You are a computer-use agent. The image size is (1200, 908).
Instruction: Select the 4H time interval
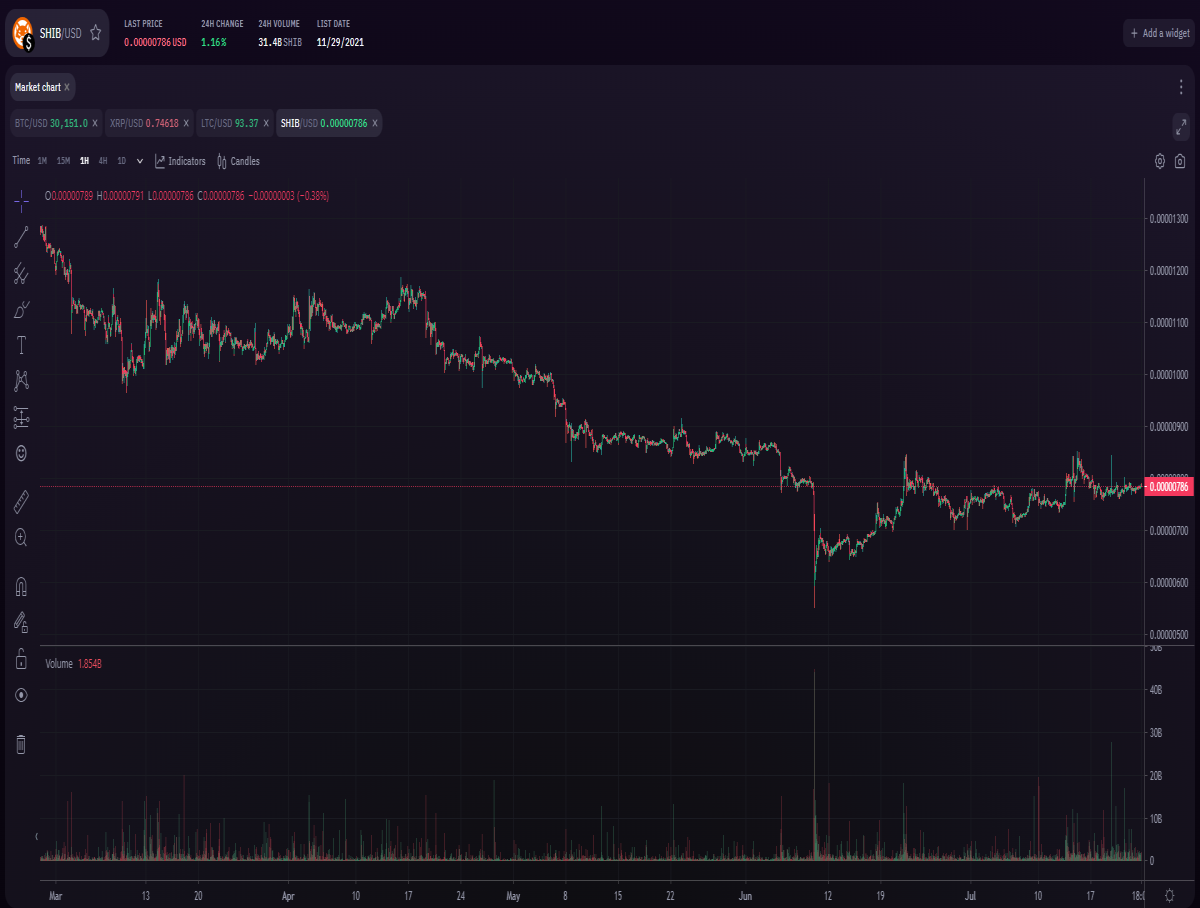coord(103,161)
